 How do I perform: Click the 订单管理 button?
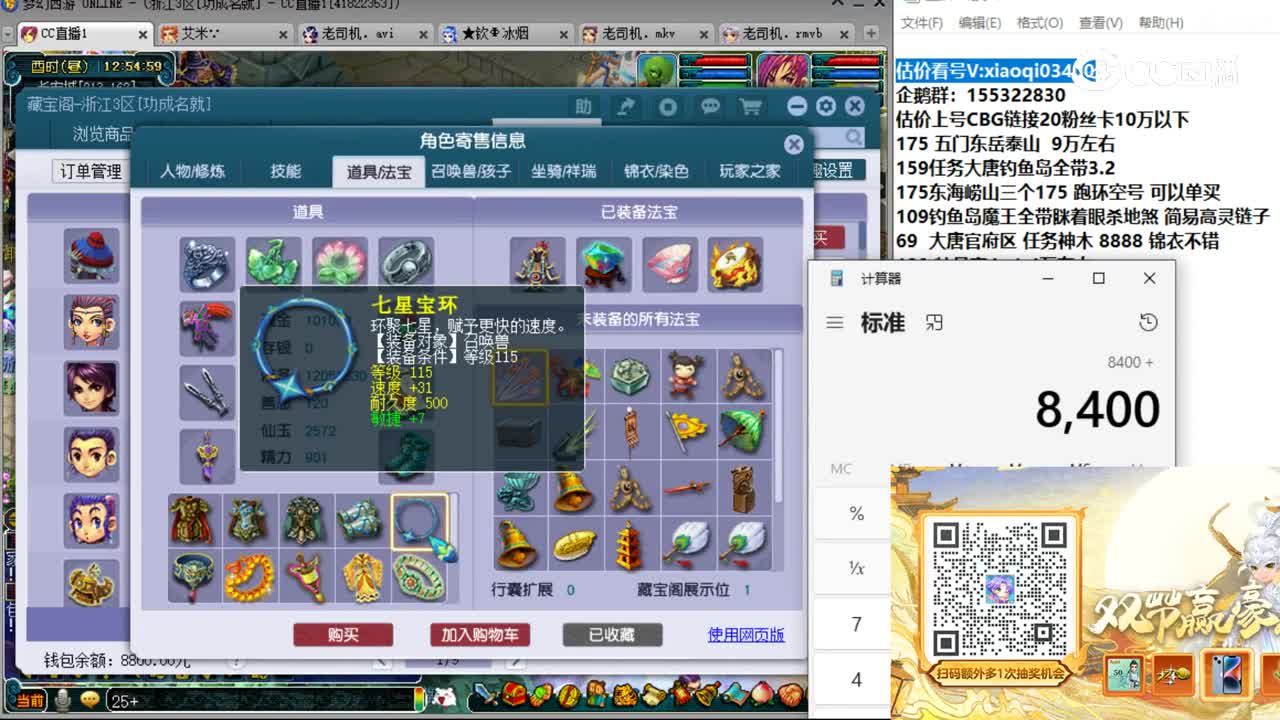click(x=91, y=171)
